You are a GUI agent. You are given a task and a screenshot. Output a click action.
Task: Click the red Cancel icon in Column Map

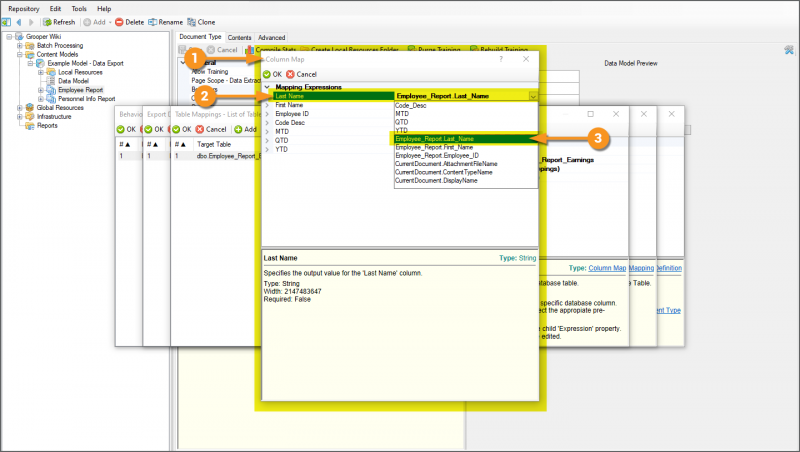[x=290, y=74]
